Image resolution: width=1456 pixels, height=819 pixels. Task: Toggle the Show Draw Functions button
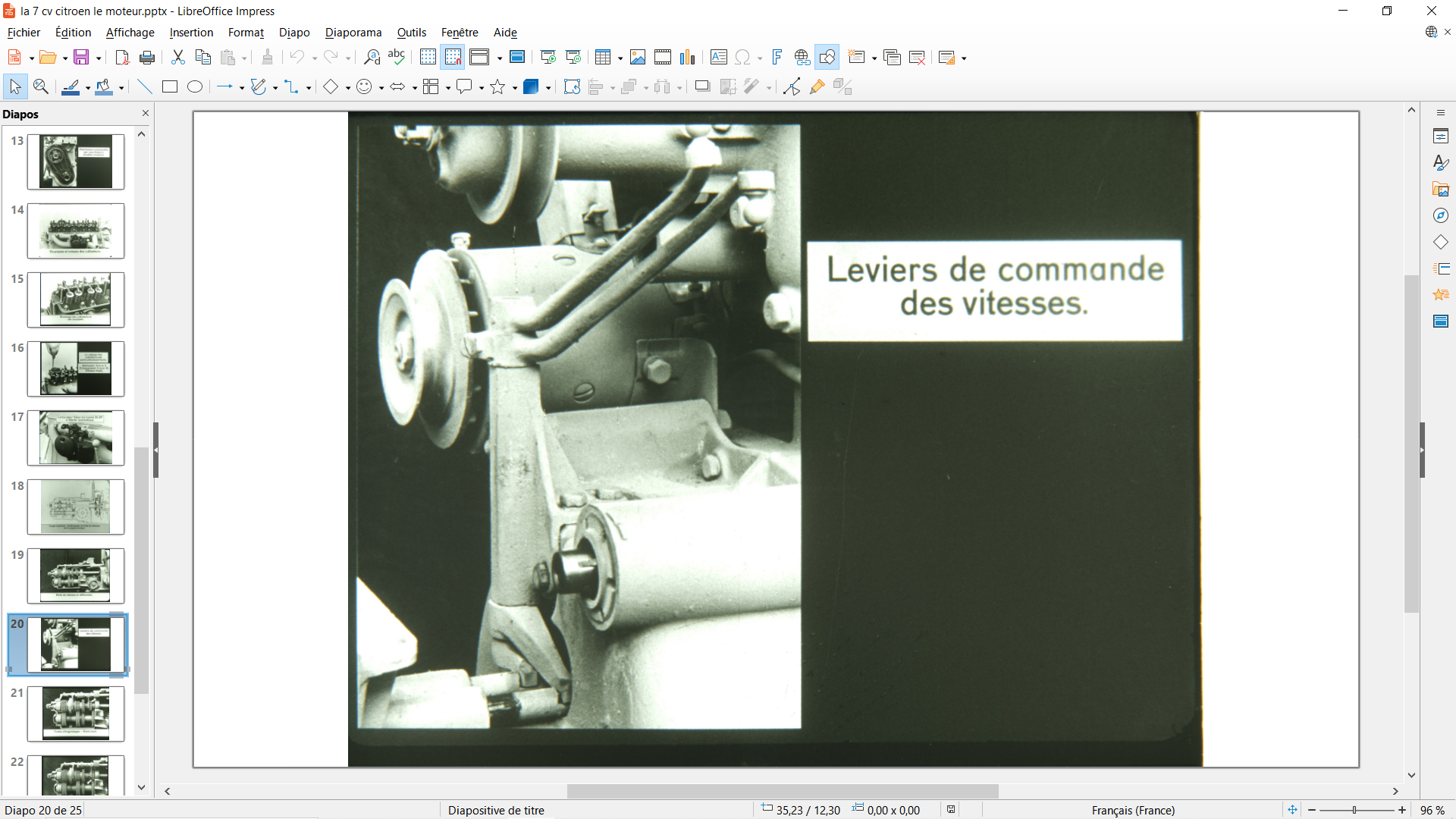[x=827, y=58]
